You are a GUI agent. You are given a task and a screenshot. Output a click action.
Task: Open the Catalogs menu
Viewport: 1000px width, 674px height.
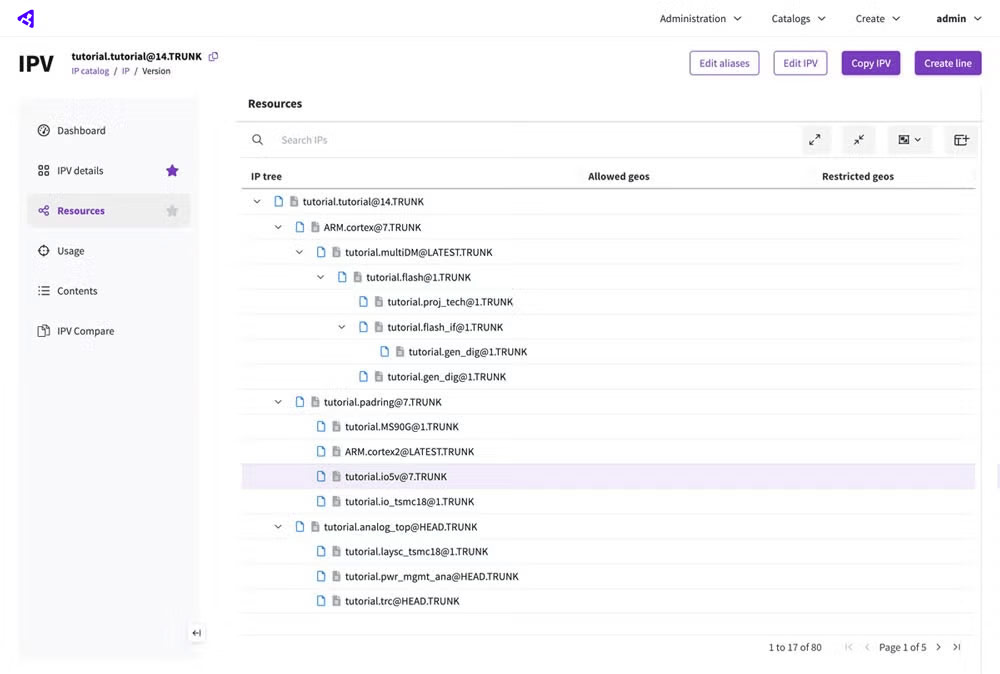pos(796,18)
